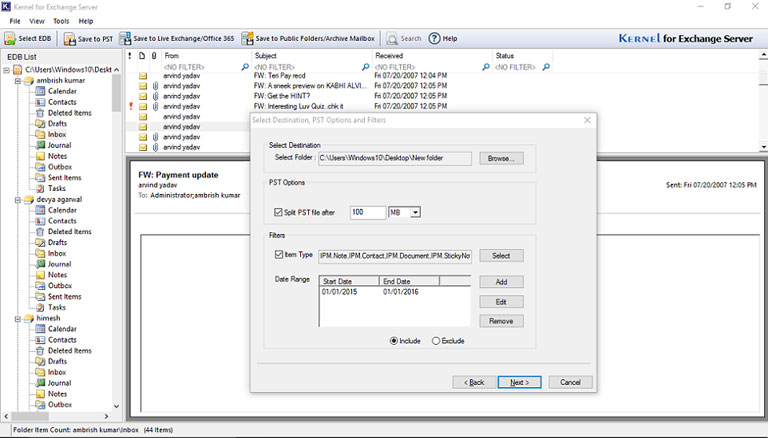Select the Exclude radio button
The image size is (768, 438).
[x=436, y=341]
